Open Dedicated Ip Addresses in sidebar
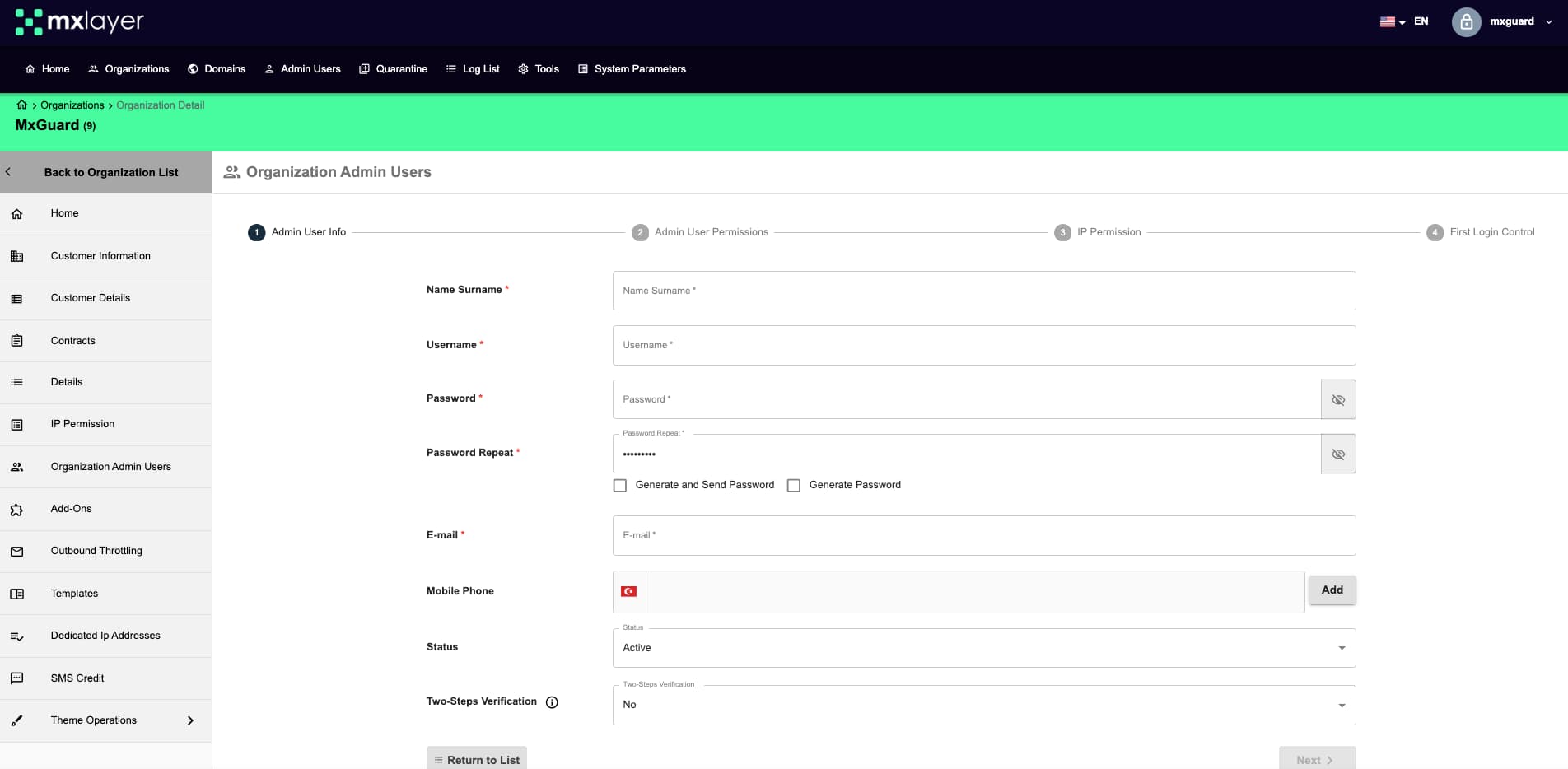Image resolution: width=1568 pixels, height=769 pixels. point(105,636)
